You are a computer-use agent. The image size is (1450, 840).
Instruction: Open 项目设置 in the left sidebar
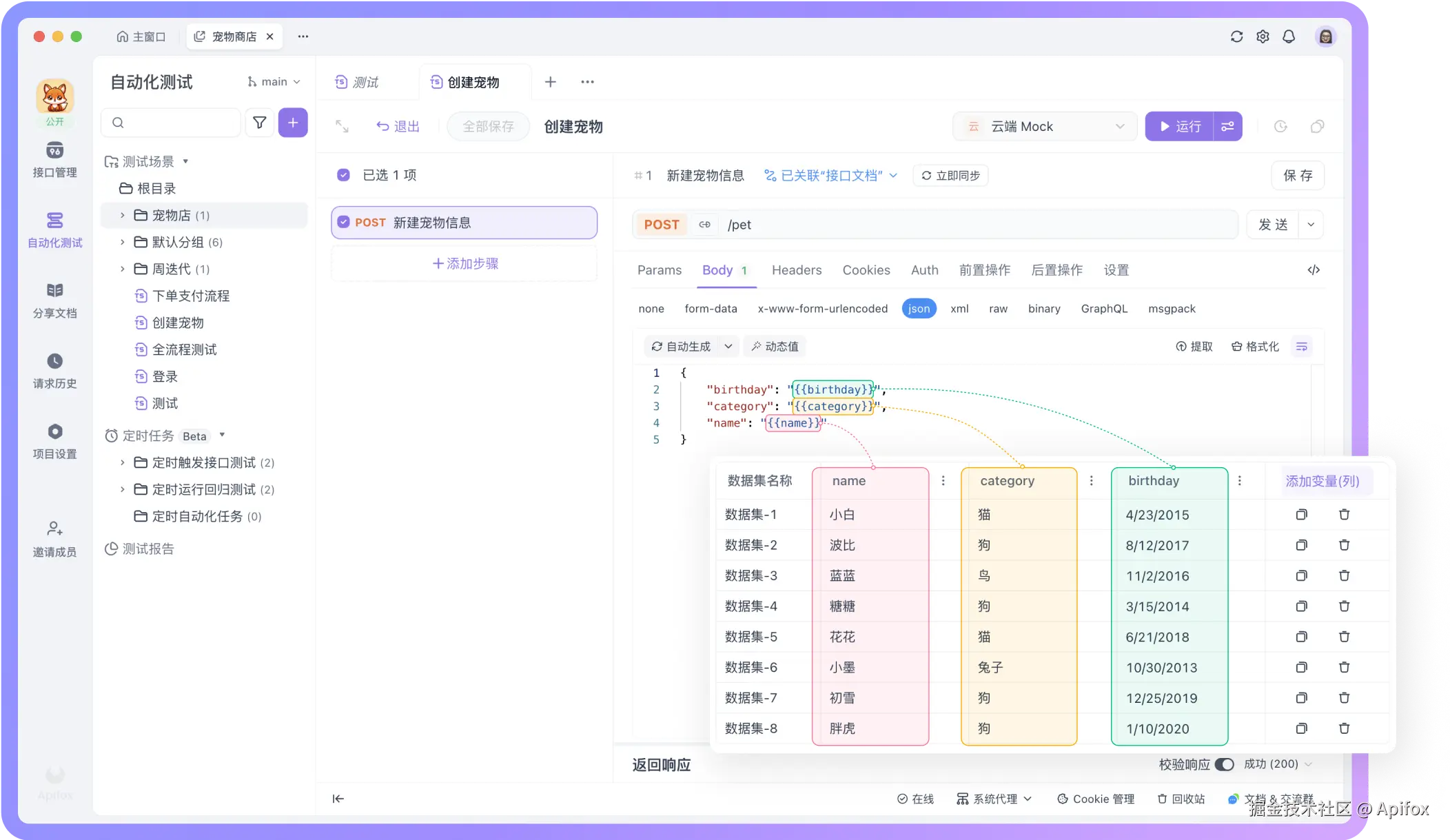(54, 441)
